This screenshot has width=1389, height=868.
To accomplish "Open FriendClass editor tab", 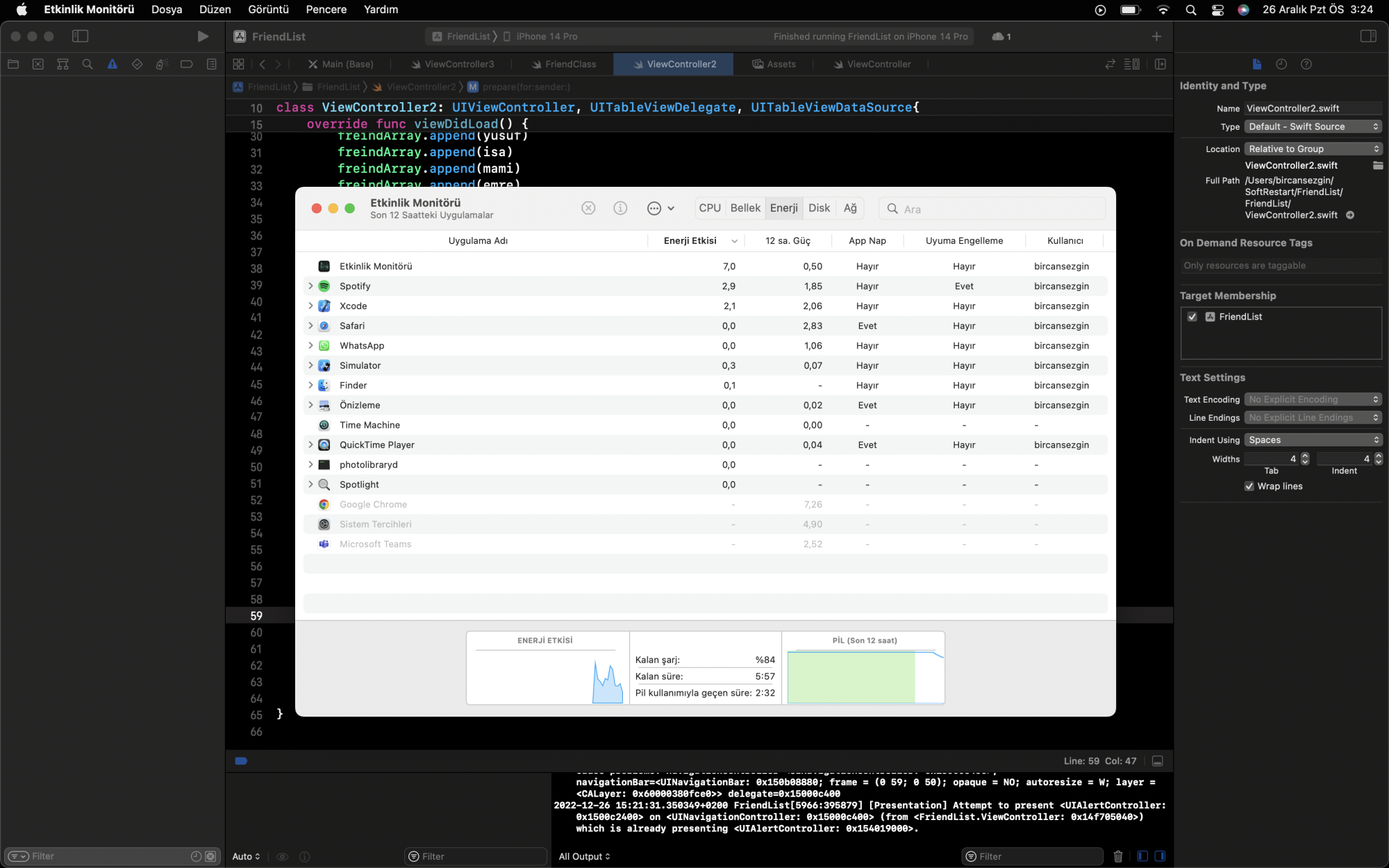I will [x=563, y=64].
